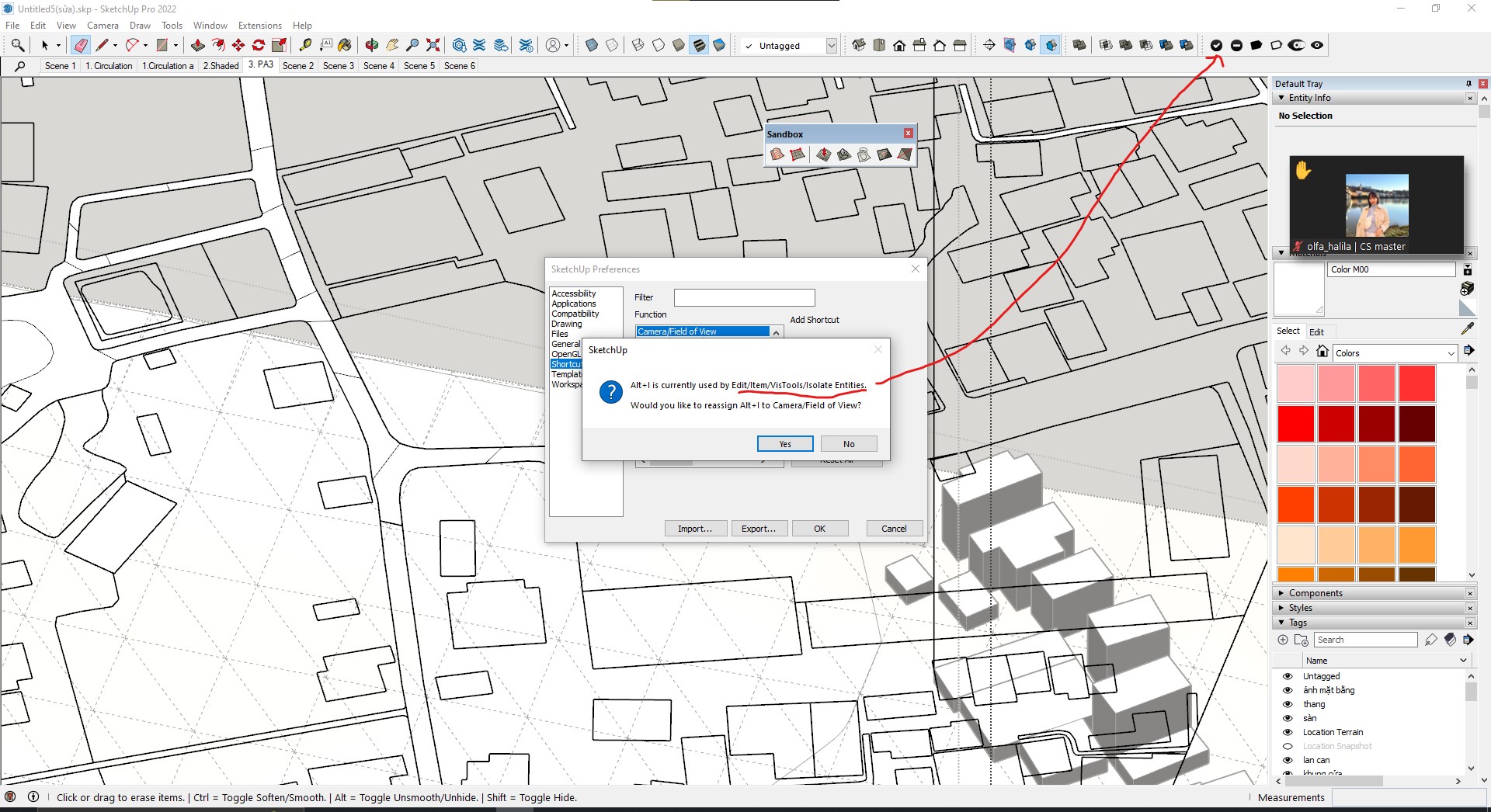The height and width of the screenshot is (812, 1491).
Task: Open the Name column sort dropdown
Action: (1463, 661)
